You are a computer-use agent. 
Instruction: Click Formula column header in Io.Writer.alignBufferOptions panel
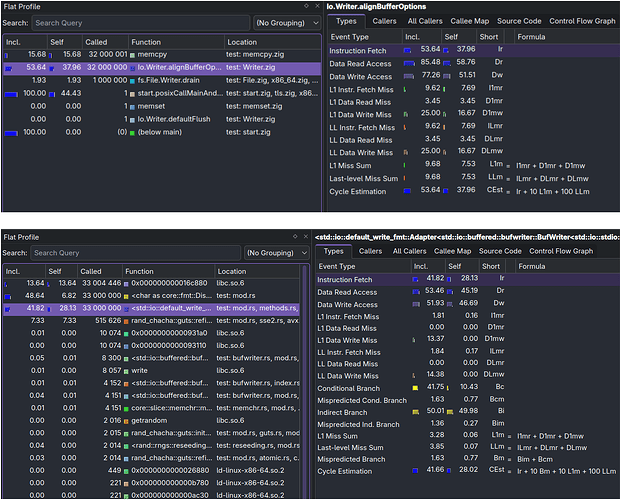click(x=532, y=36)
